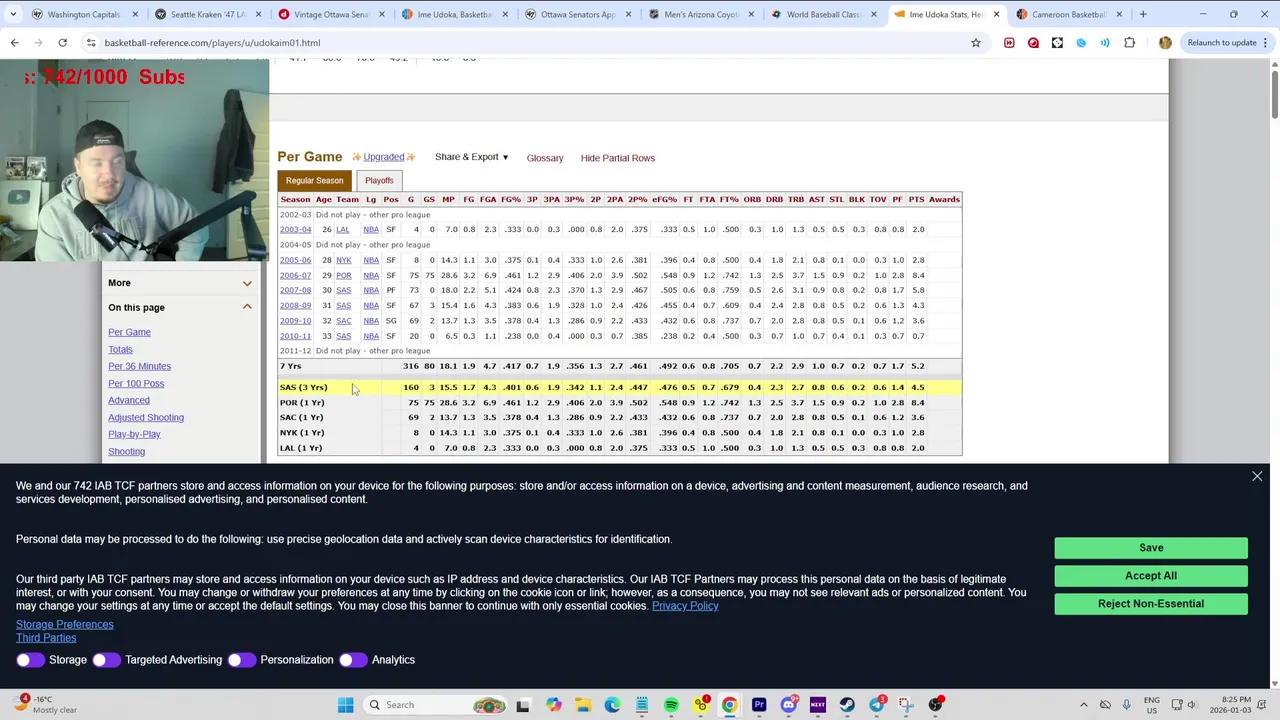Image resolution: width=1280 pixels, height=720 pixels.
Task: Switch to the Regular Season tab
Action: click(x=314, y=181)
